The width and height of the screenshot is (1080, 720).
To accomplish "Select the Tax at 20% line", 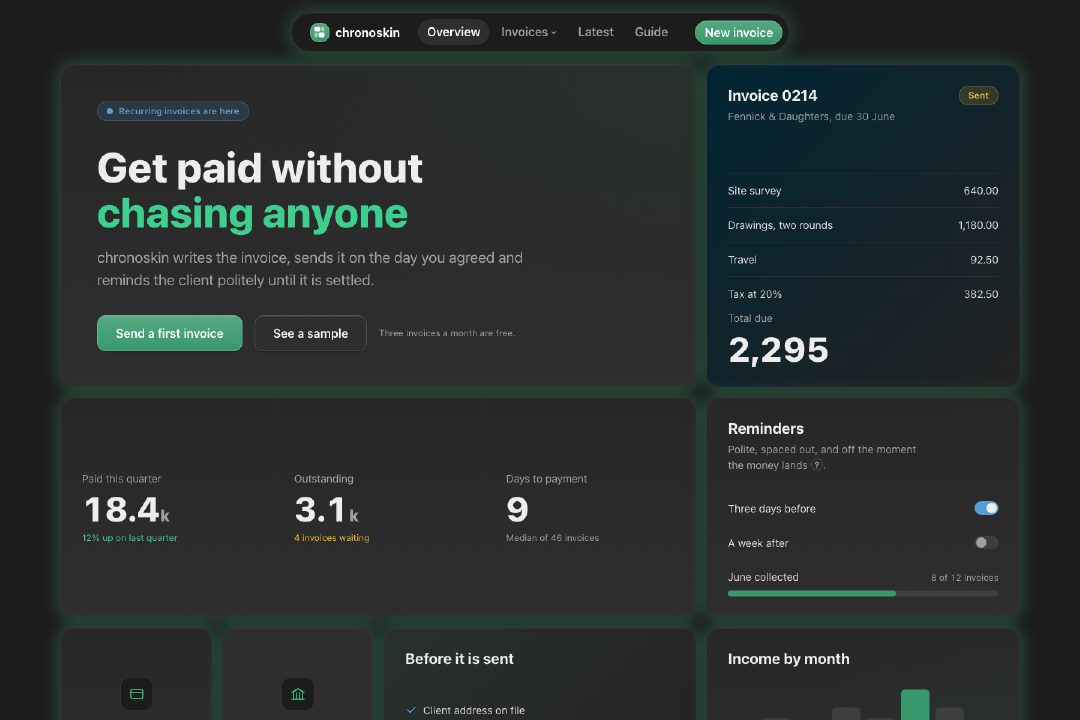I will tap(863, 294).
